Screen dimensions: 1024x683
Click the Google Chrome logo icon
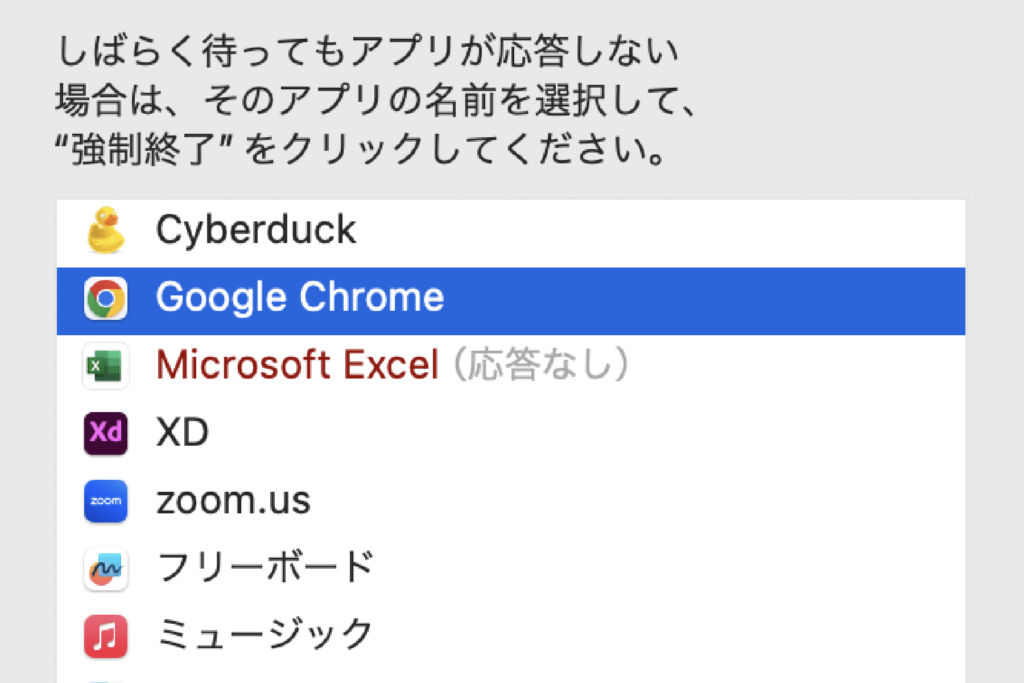(x=105, y=299)
